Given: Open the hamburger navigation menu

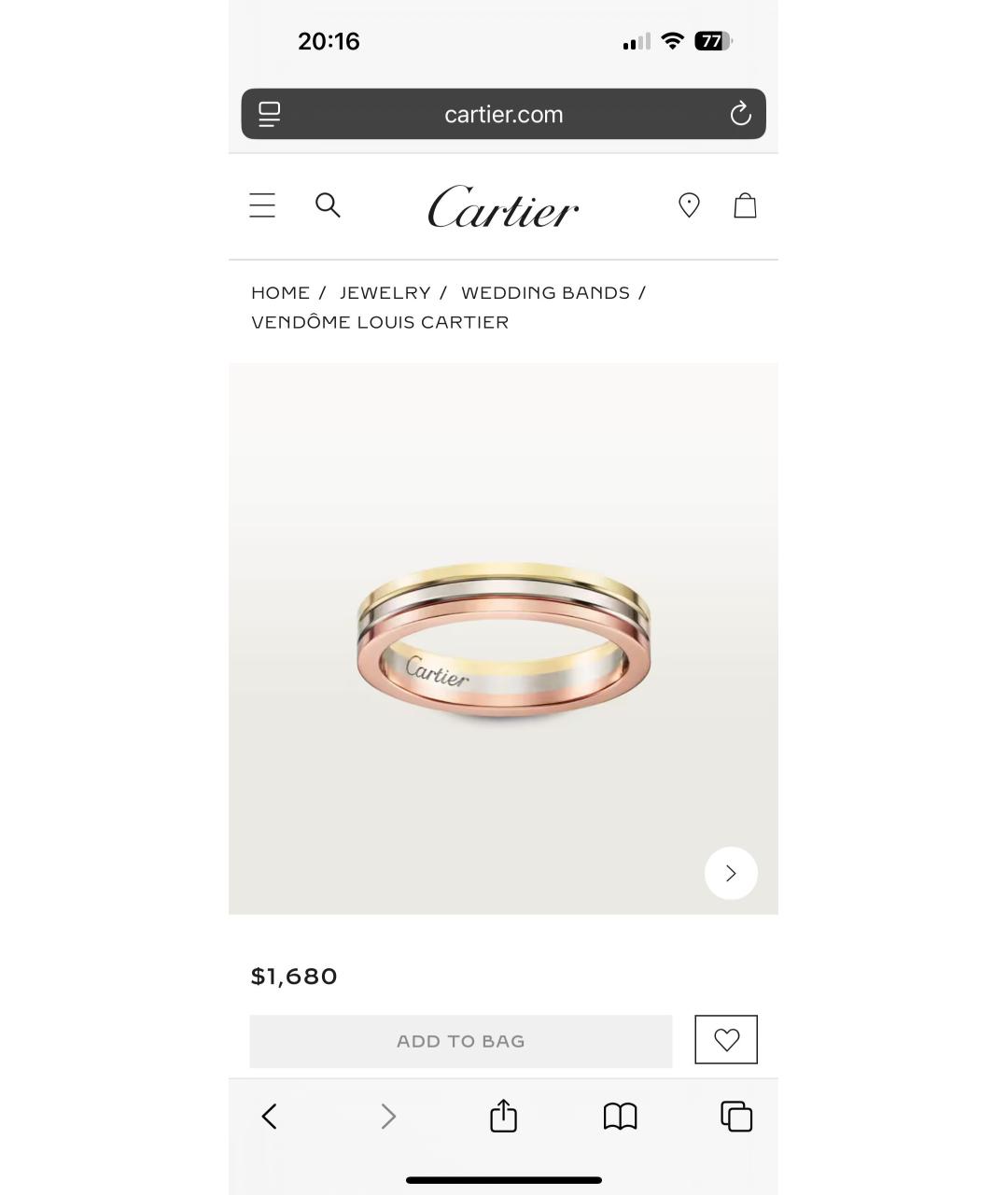Looking at the screenshot, I should pyautogui.click(x=262, y=205).
